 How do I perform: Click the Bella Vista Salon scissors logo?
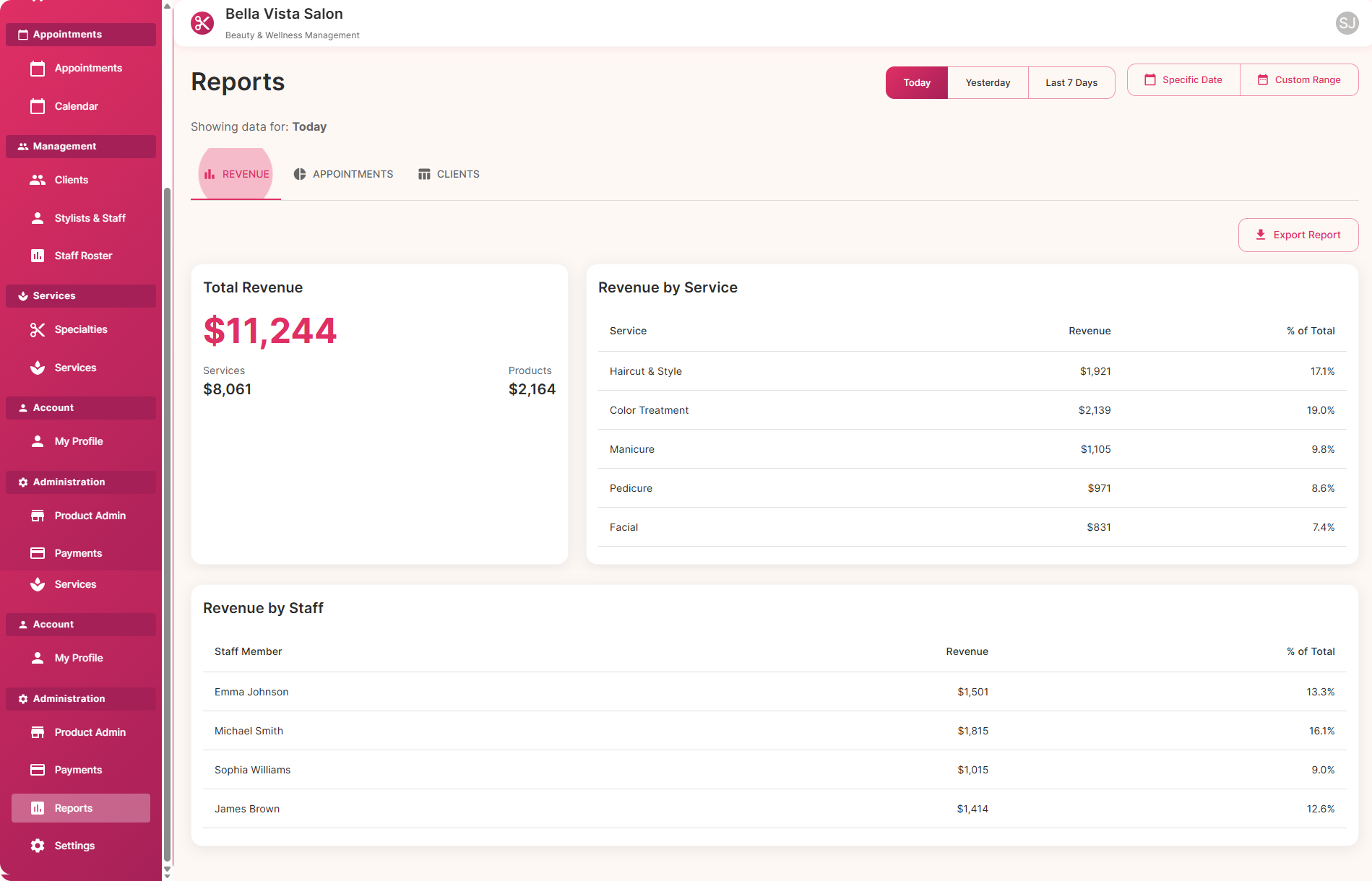click(202, 23)
